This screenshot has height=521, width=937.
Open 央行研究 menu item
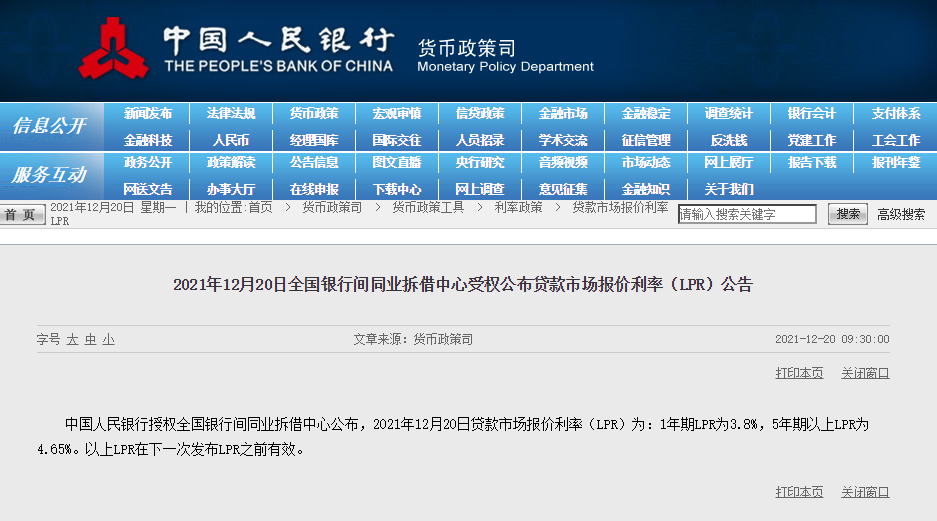(480, 162)
